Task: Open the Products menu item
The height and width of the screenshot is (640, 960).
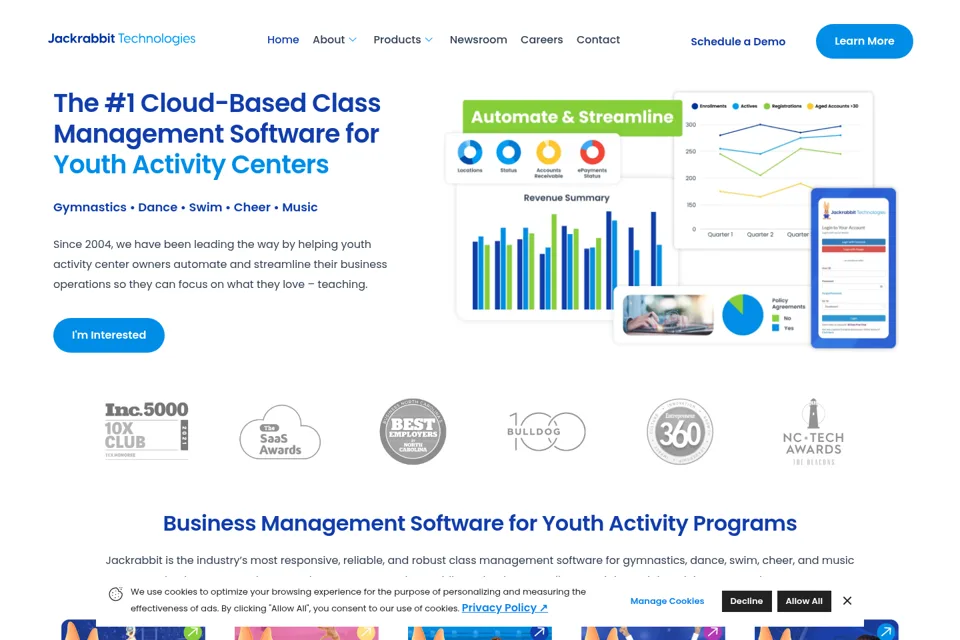Action: [397, 40]
